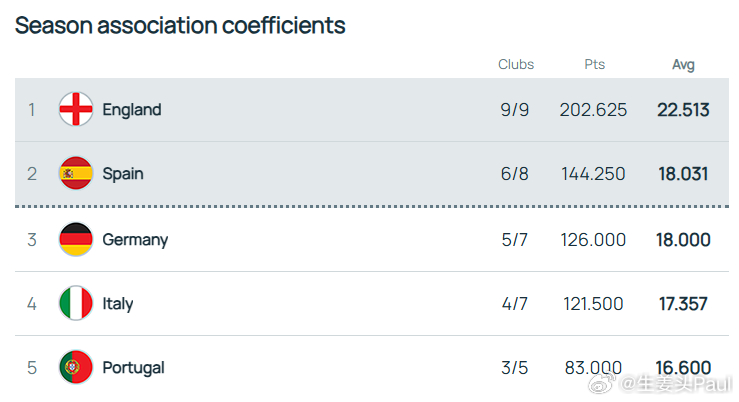Click the Germany flag icon
The image size is (739, 402).
[76, 239]
